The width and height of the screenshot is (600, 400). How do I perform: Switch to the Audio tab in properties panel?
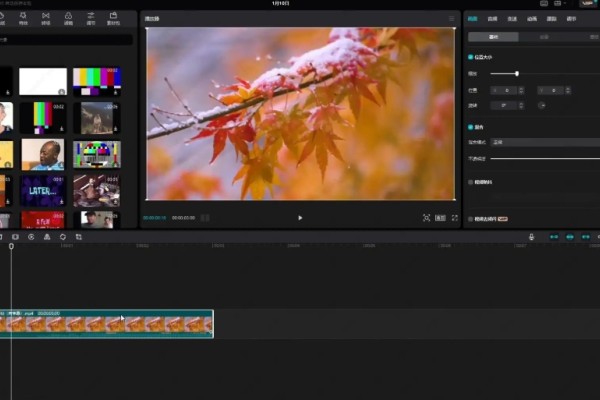tap(492, 18)
